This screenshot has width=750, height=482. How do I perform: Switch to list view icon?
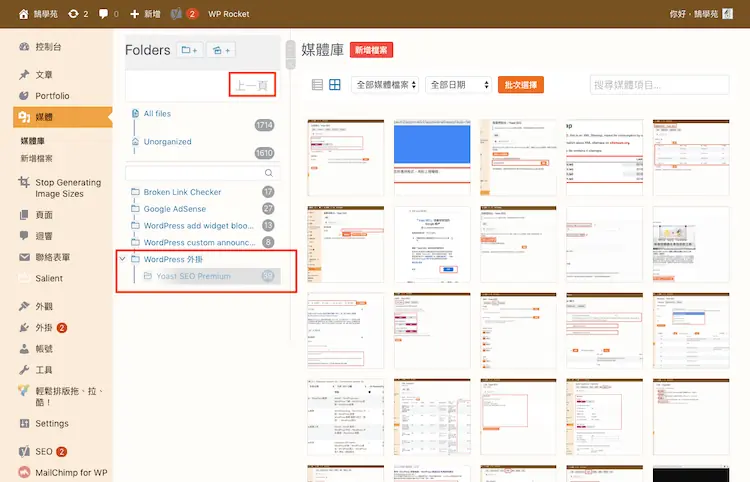(x=317, y=85)
